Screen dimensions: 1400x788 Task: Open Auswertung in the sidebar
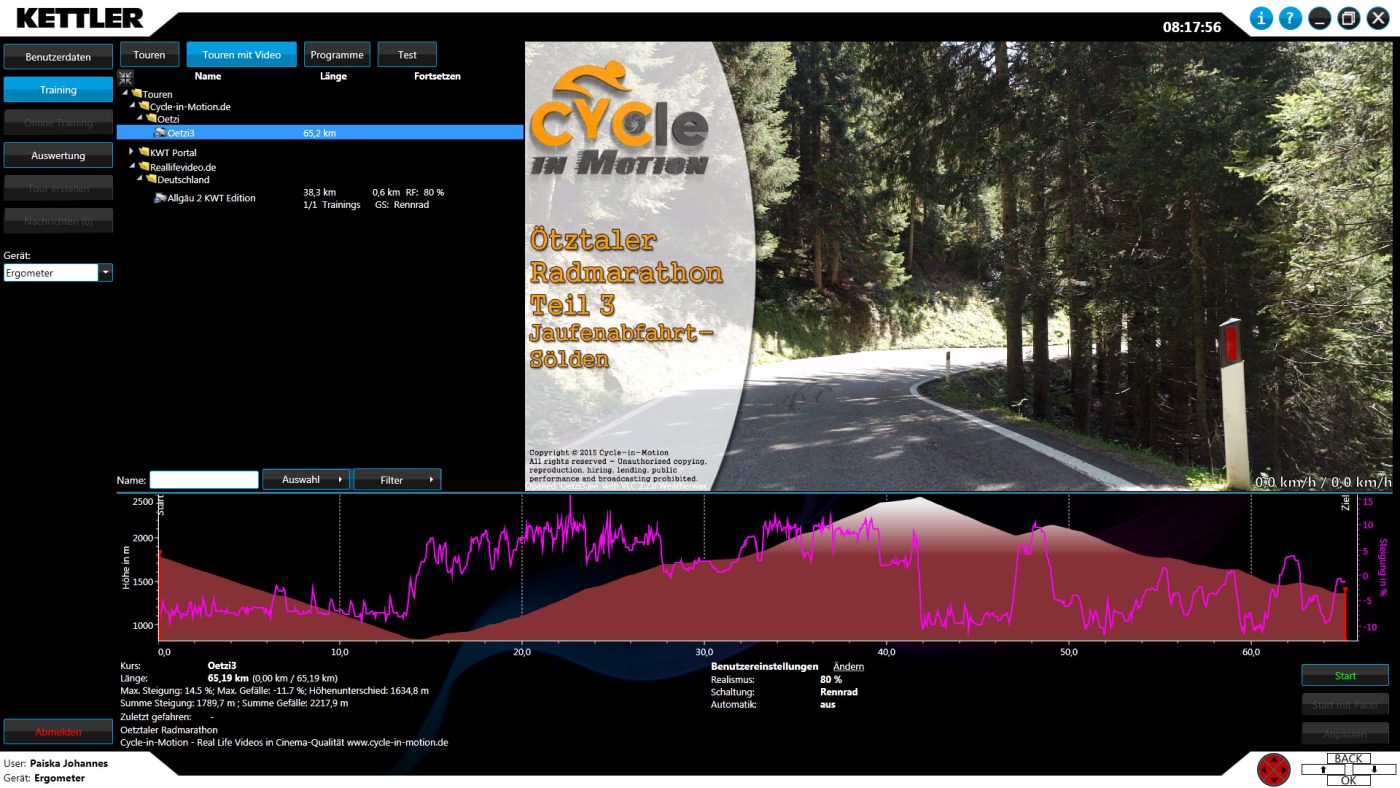click(58, 155)
